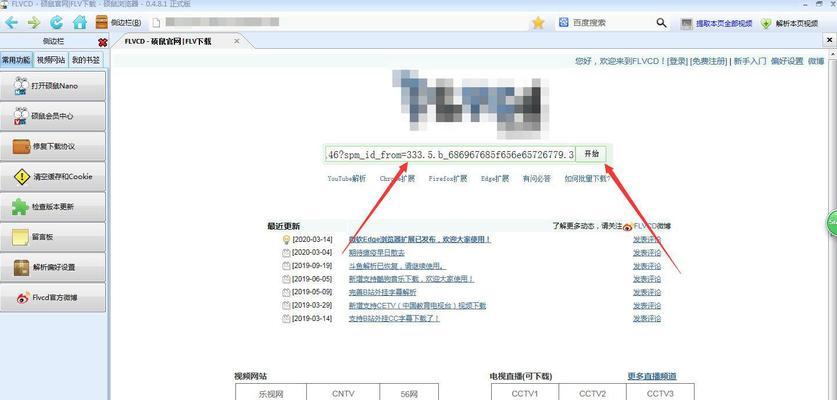The width and height of the screenshot is (837, 400).
Task: Switch to the 视频网站 sidebar tab
Action: click(x=51, y=60)
